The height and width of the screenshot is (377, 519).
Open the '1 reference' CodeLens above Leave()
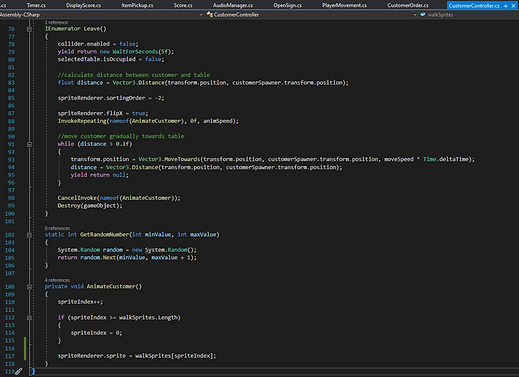[56, 22]
